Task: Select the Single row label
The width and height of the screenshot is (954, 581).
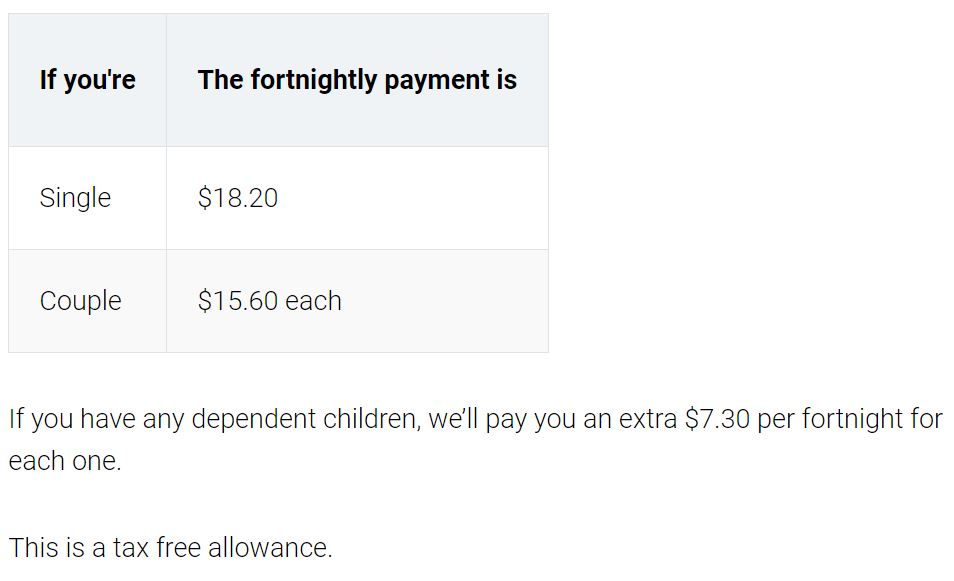Action: [x=75, y=198]
